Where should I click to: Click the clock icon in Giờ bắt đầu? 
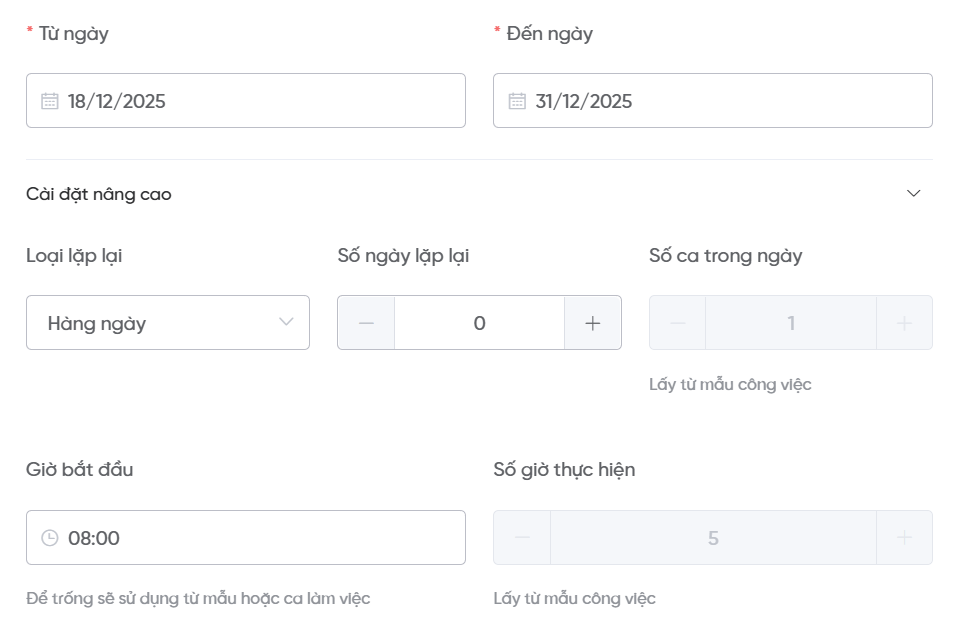coord(50,538)
